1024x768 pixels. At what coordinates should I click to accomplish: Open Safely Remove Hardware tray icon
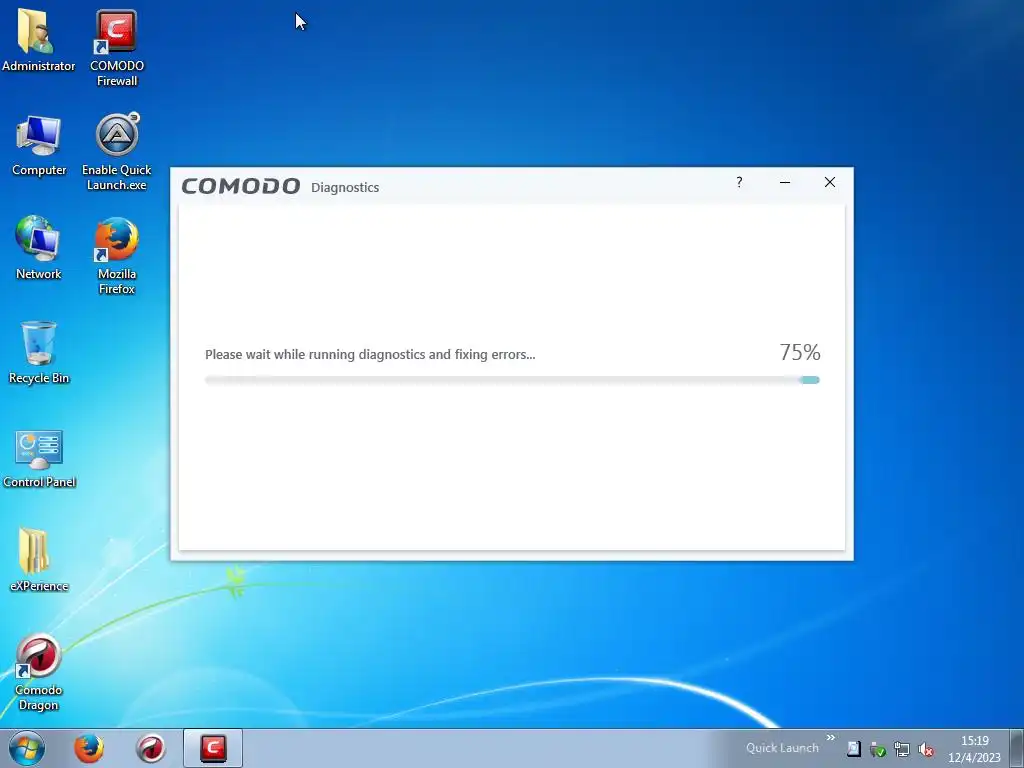tap(878, 749)
